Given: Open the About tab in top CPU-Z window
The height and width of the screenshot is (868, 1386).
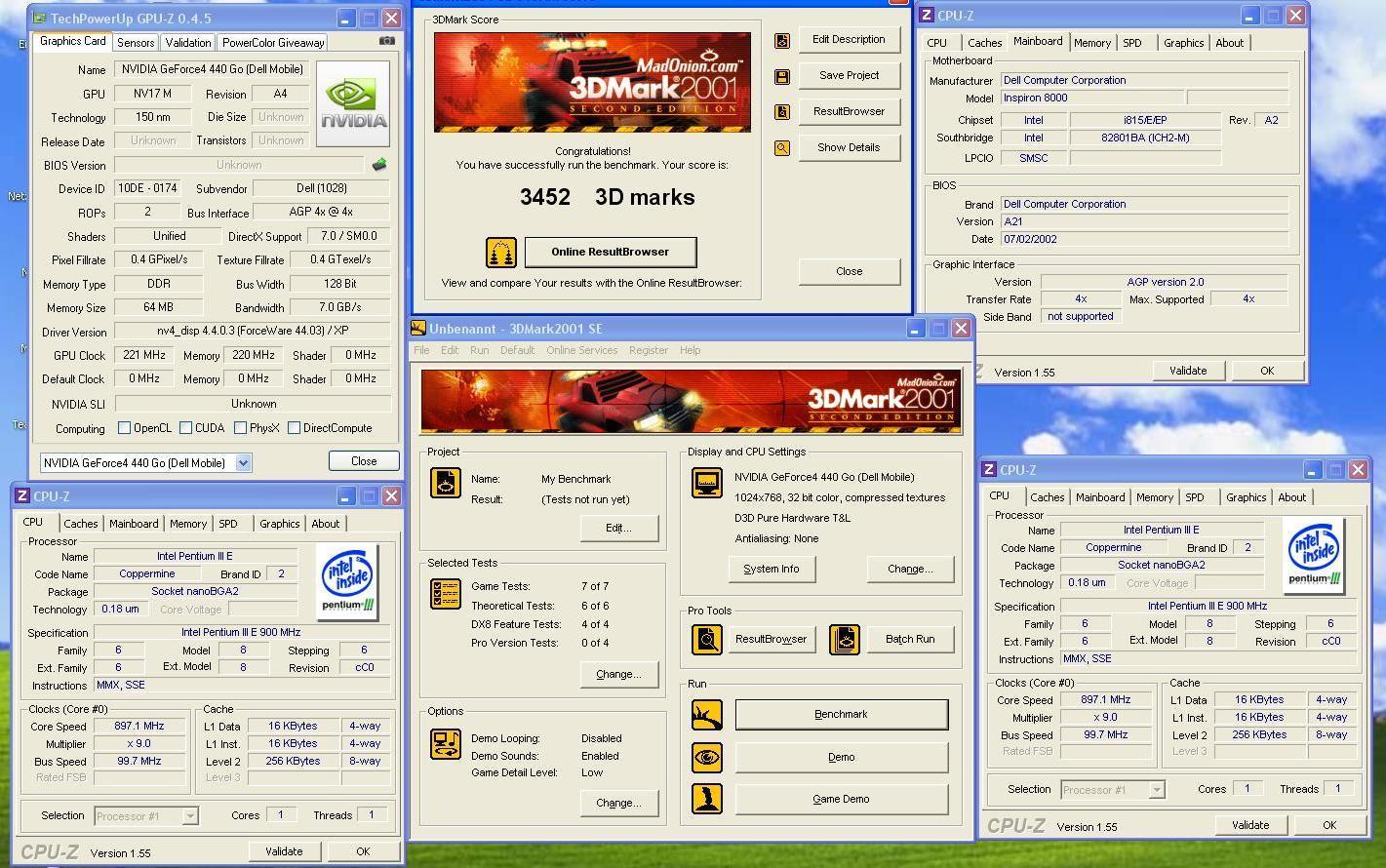Looking at the screenshot, I should pyautogui.click(x=1229, y=43).
